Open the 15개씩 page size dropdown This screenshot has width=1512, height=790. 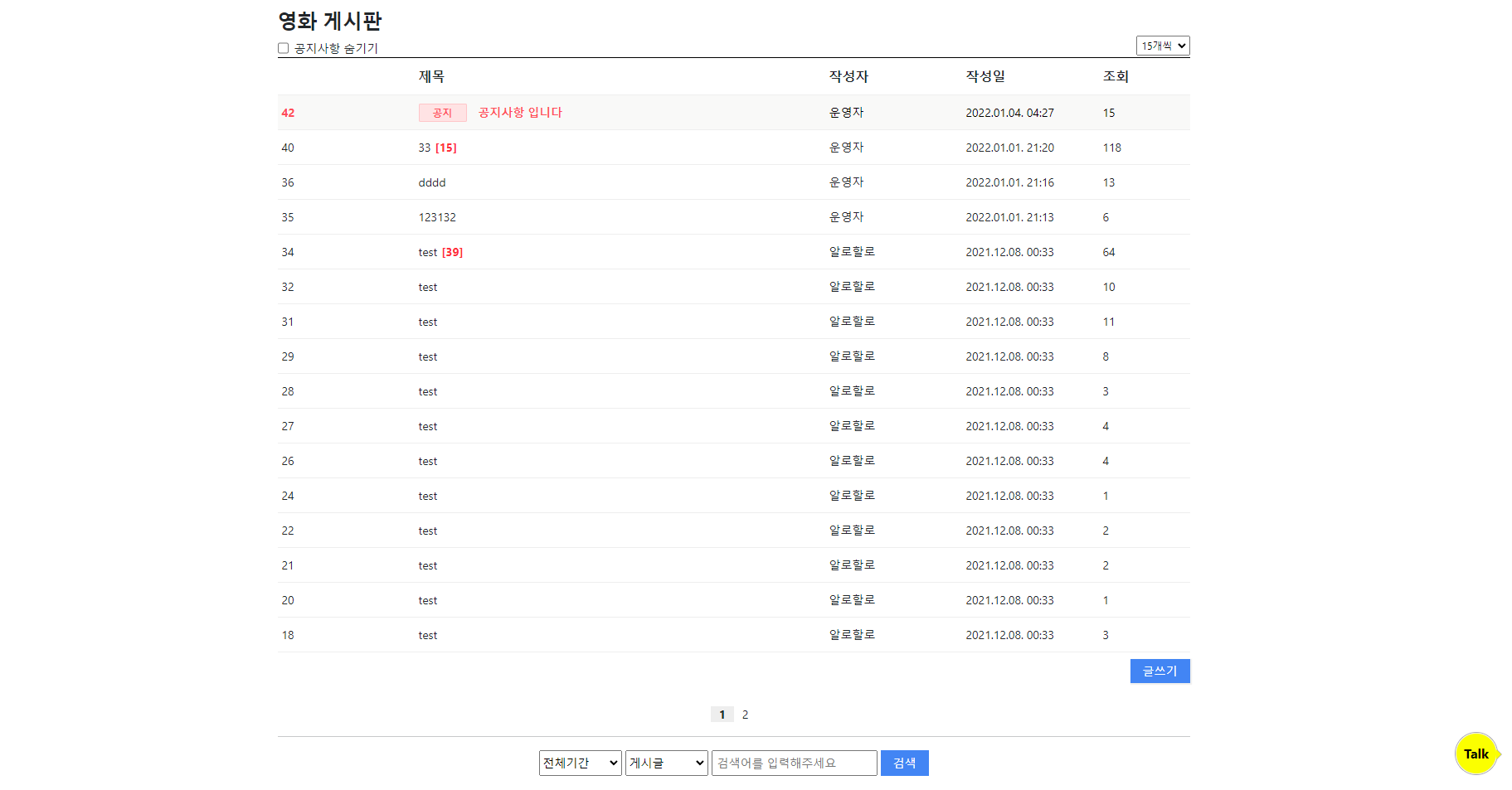pyautogui.click(x=1162, y=46)
